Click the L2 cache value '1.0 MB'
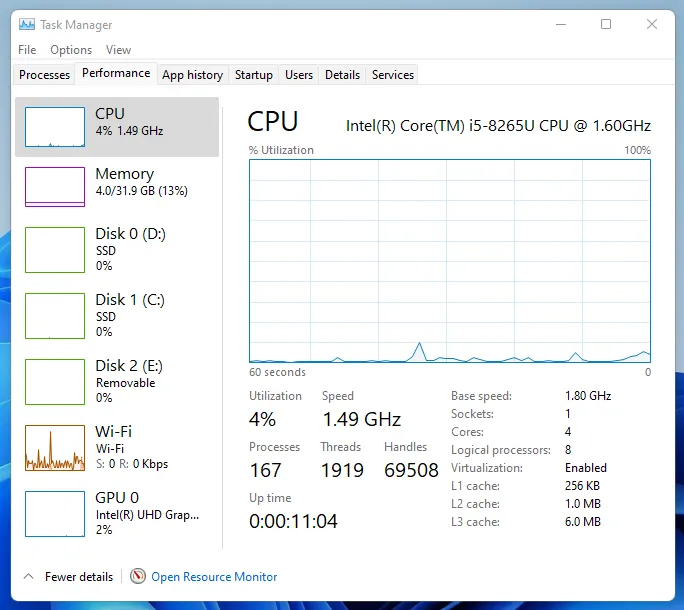The height and width of the screenshot is (610, 684). point(582,504)
